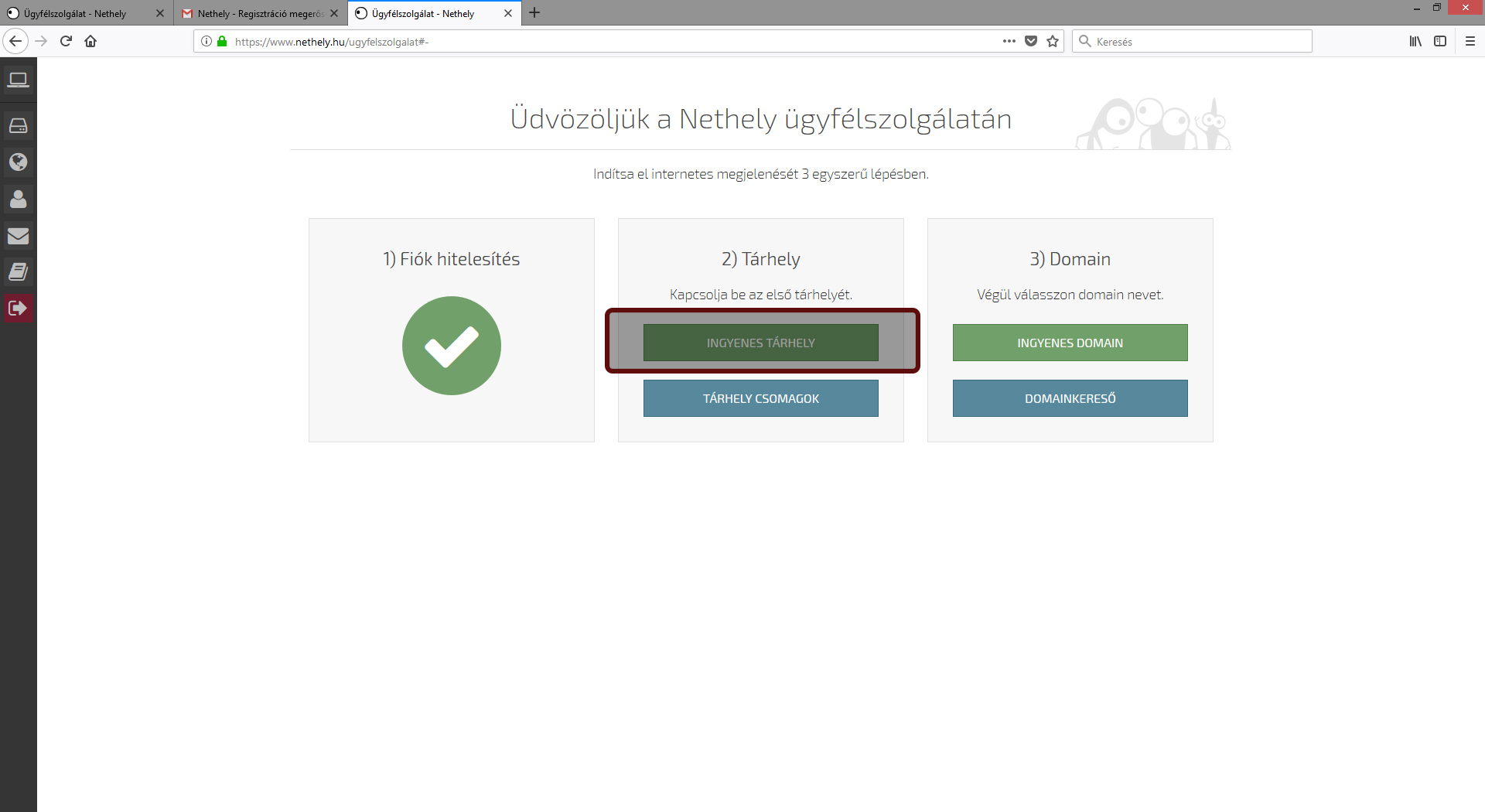Viewport: 1485px width, 812px height.
Task: Click the envelope mail icon in sidebar
Action: coord(18,236)
